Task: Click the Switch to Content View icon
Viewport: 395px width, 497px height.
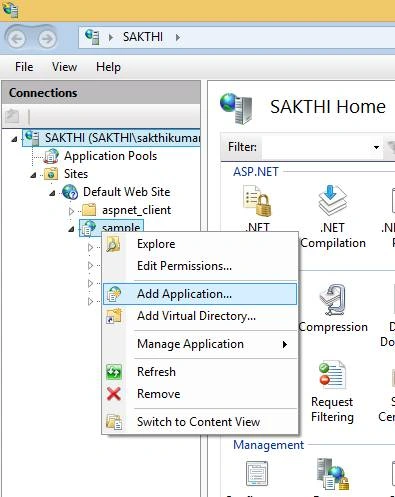Action: coord(114,422)
